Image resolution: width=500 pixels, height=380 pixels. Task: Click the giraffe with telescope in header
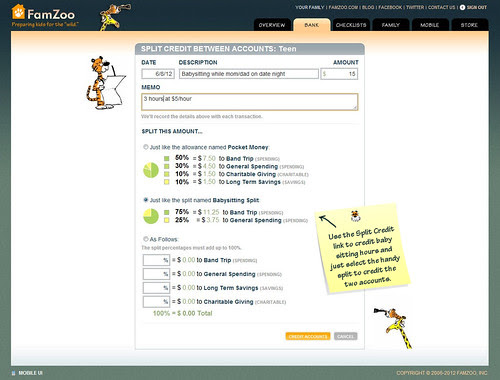(114, 17)
